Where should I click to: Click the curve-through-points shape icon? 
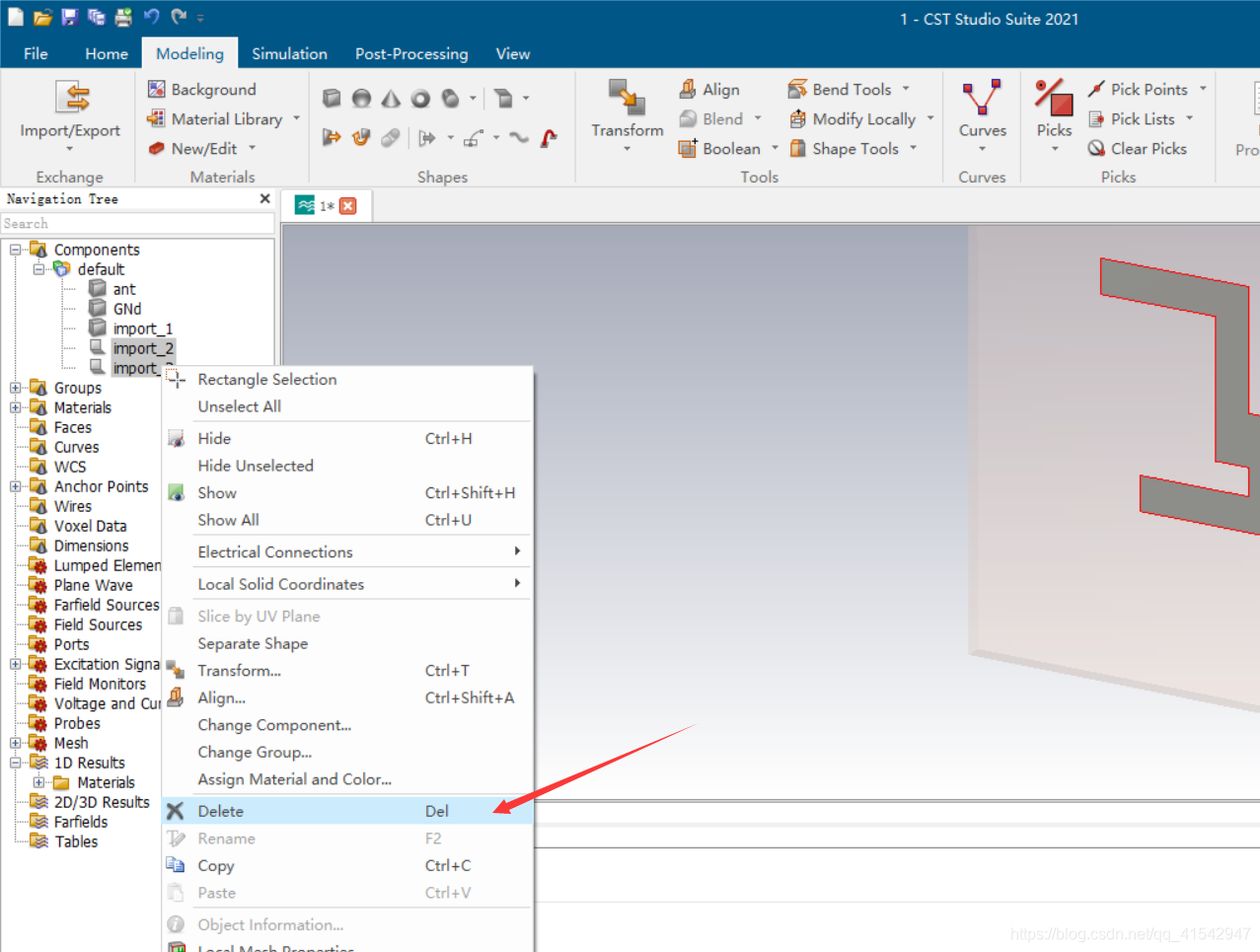point(474,137)
